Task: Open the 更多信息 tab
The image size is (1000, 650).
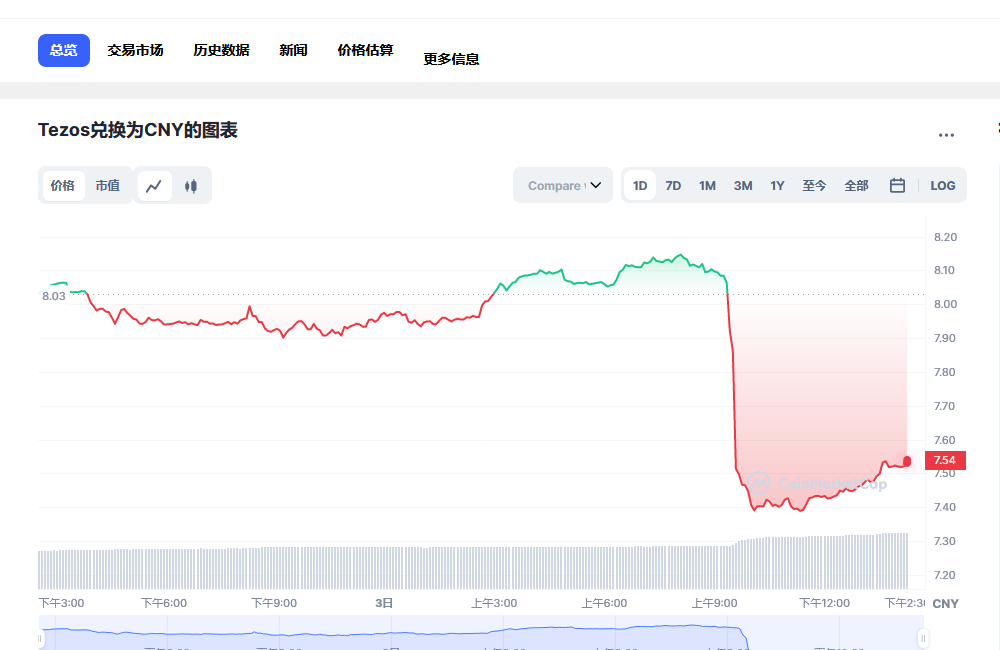Action: point(452,59)
